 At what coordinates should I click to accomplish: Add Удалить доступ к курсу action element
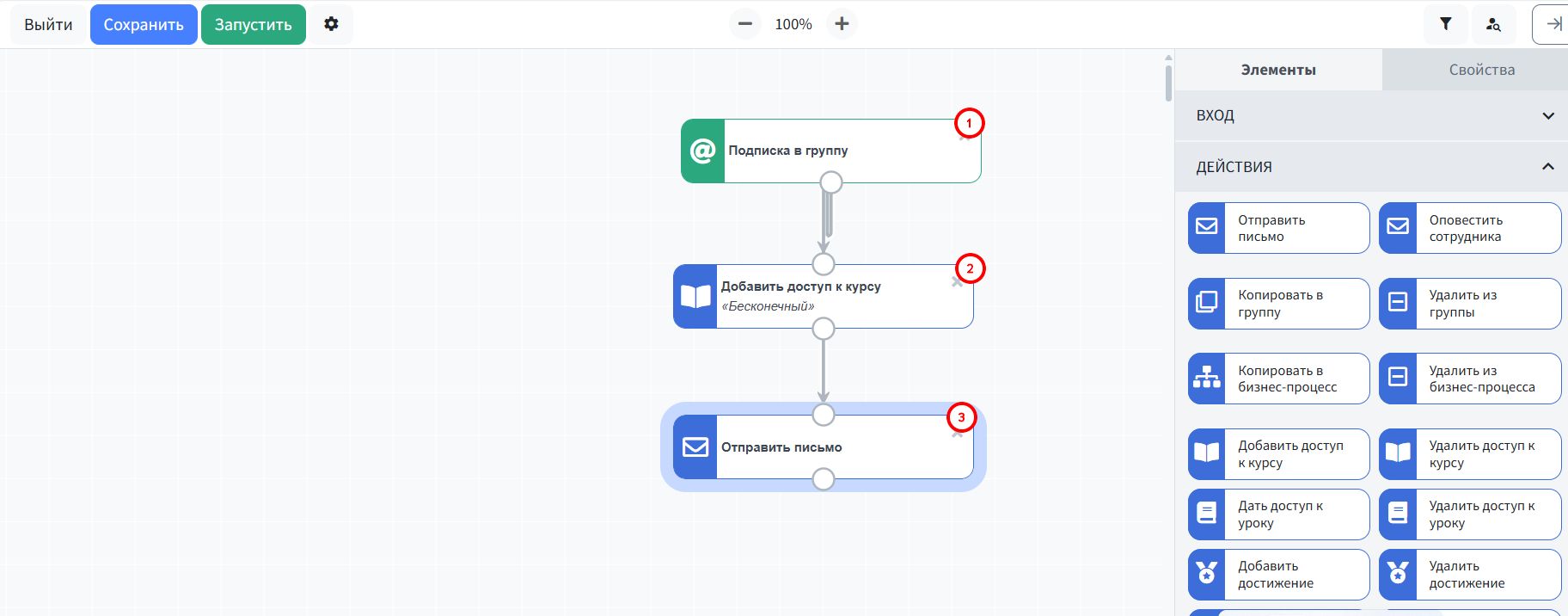(x=1470, y=454)
